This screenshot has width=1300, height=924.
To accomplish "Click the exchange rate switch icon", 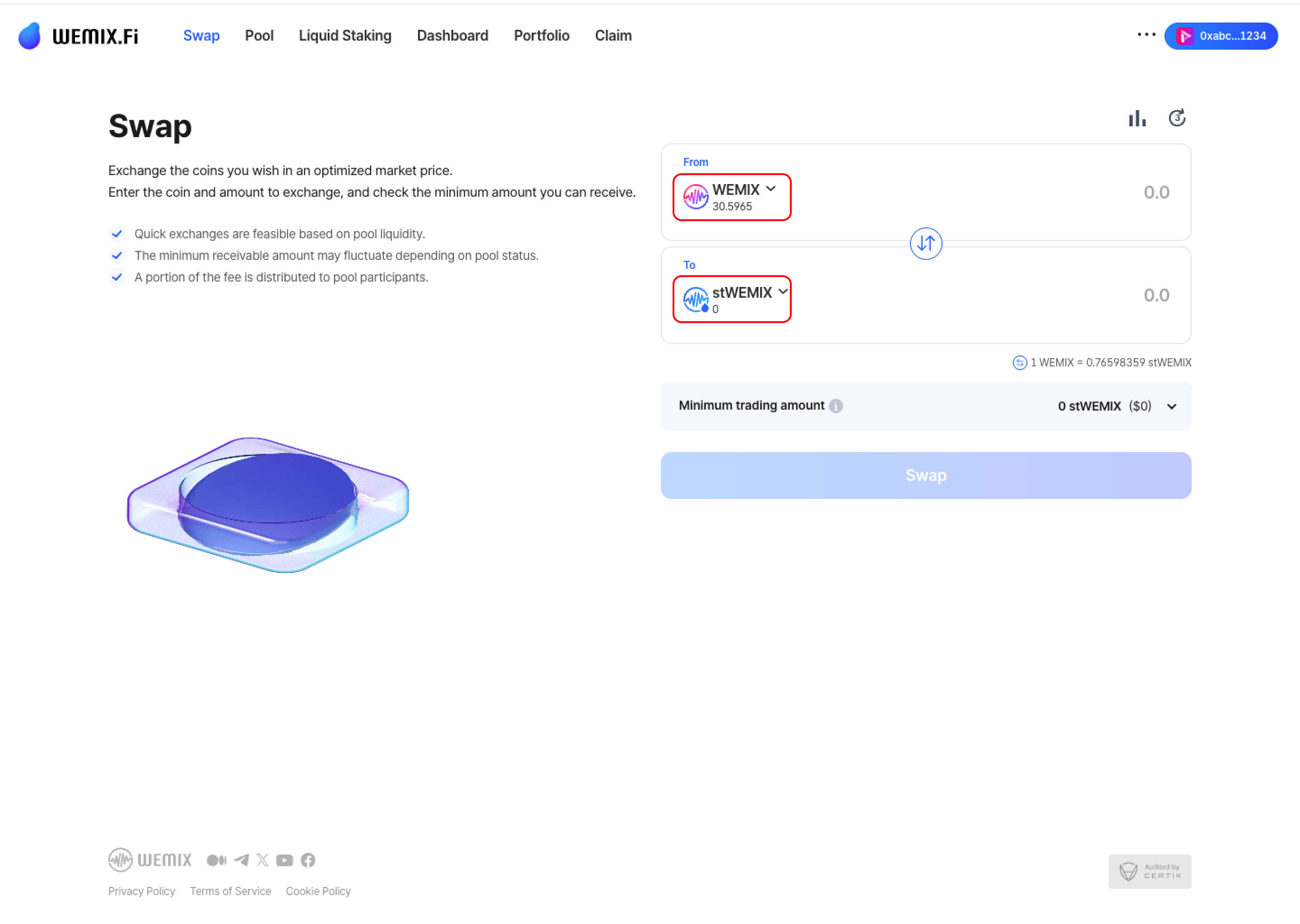I will tap(1019, 362).
